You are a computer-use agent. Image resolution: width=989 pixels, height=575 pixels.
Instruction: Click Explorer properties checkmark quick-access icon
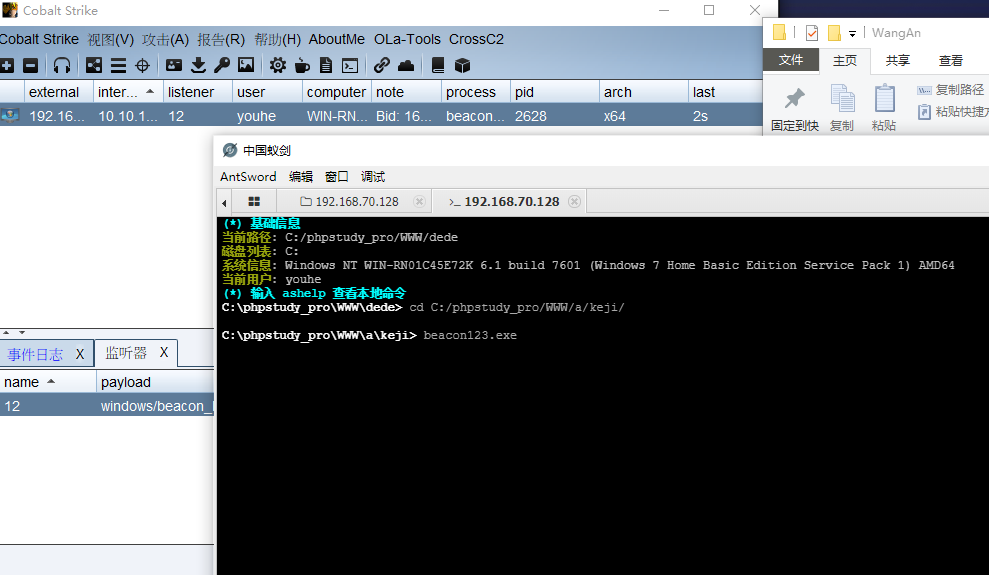(812, 33)
